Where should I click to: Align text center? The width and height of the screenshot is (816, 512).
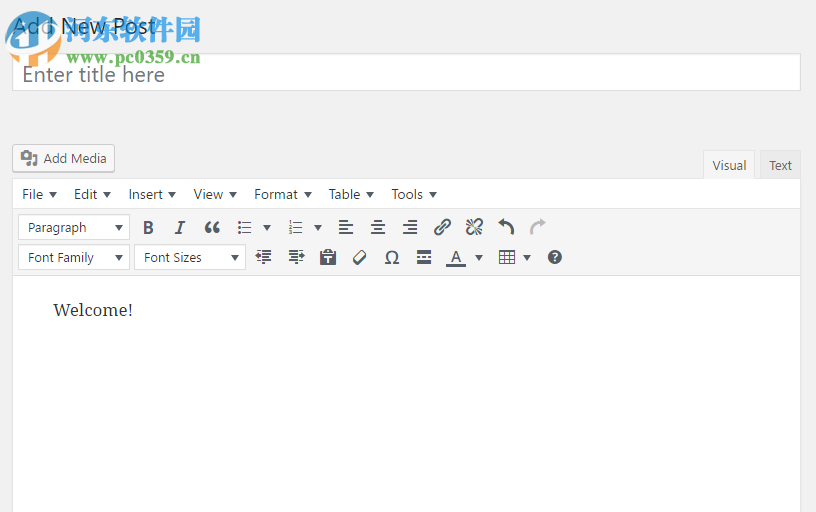click(x=378, y=227)
